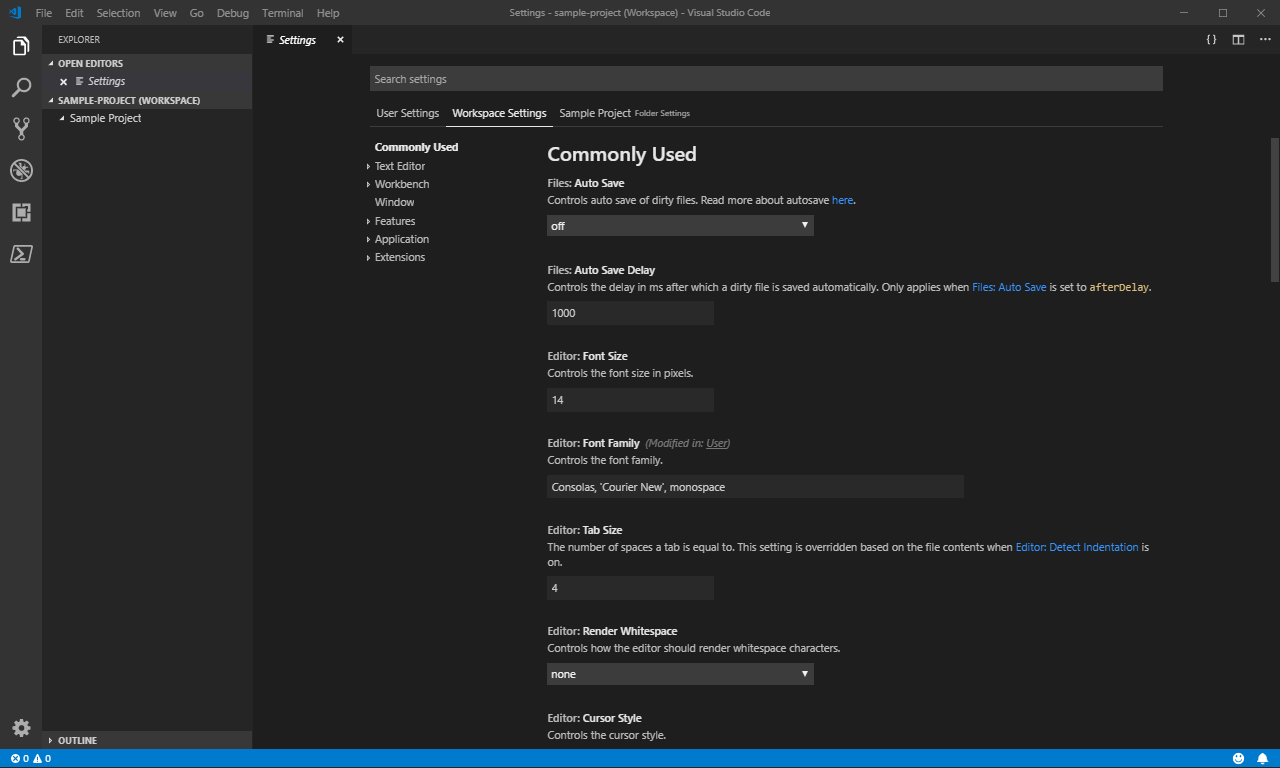Click the errors count in the status bar
1280x768 pixels.
point(19,759)
